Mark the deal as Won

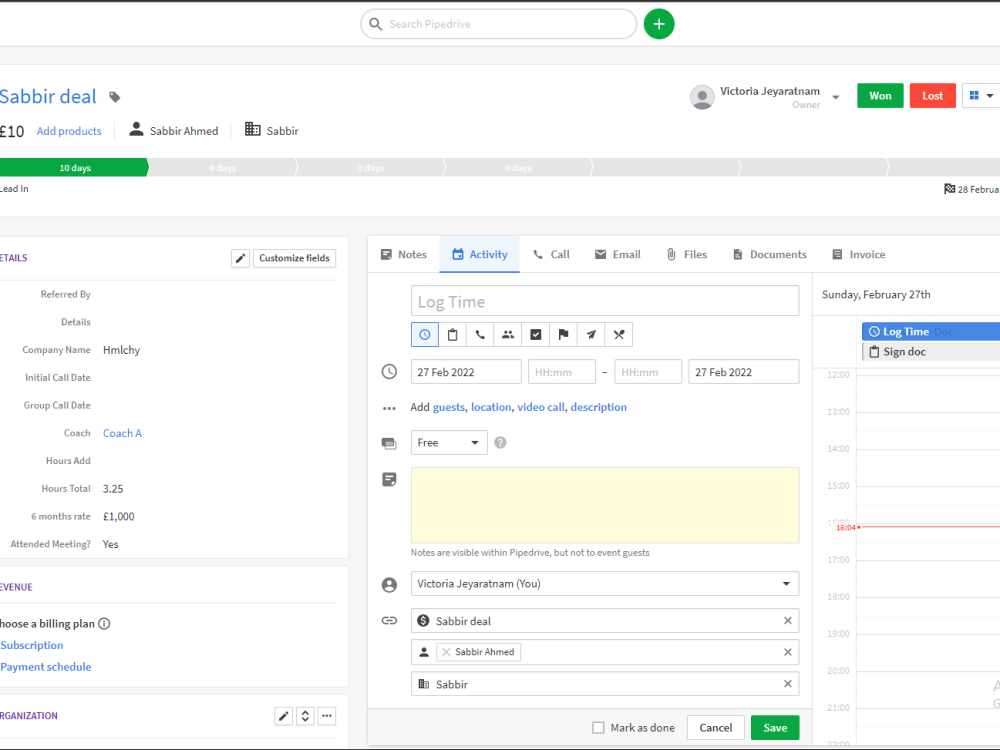pos(880,96)
